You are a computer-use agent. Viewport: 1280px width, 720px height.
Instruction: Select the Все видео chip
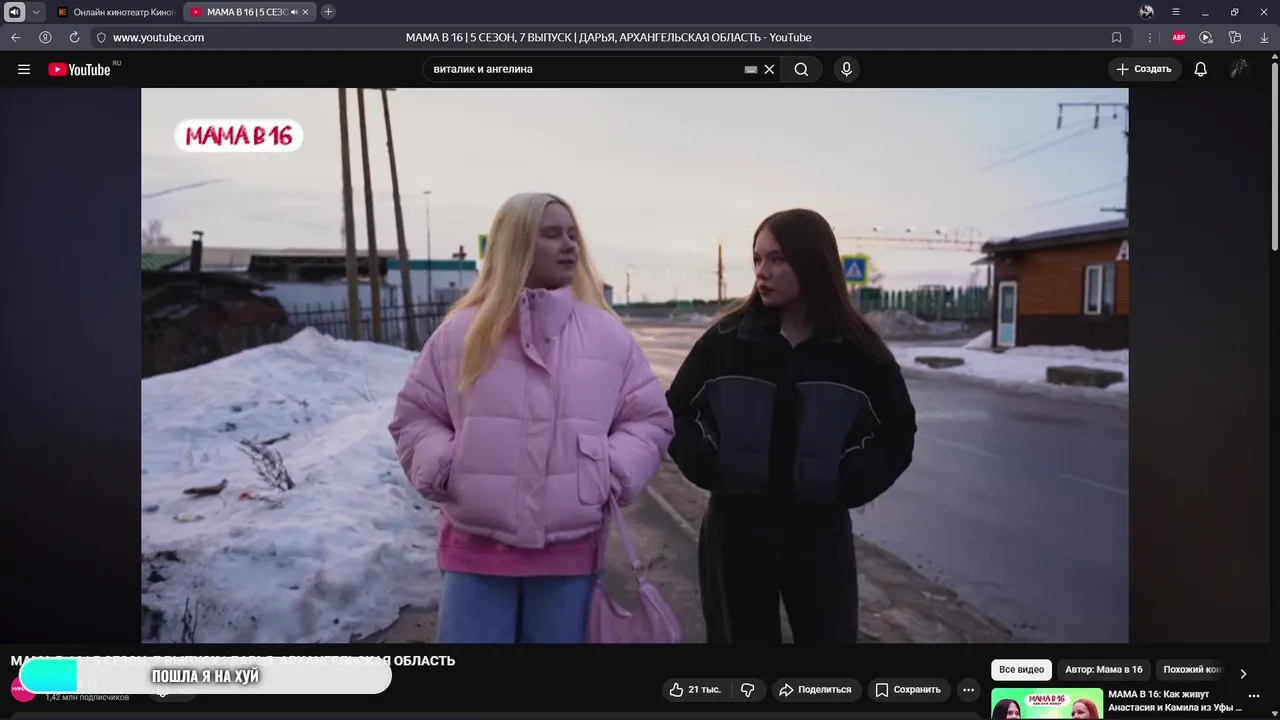1021,669
